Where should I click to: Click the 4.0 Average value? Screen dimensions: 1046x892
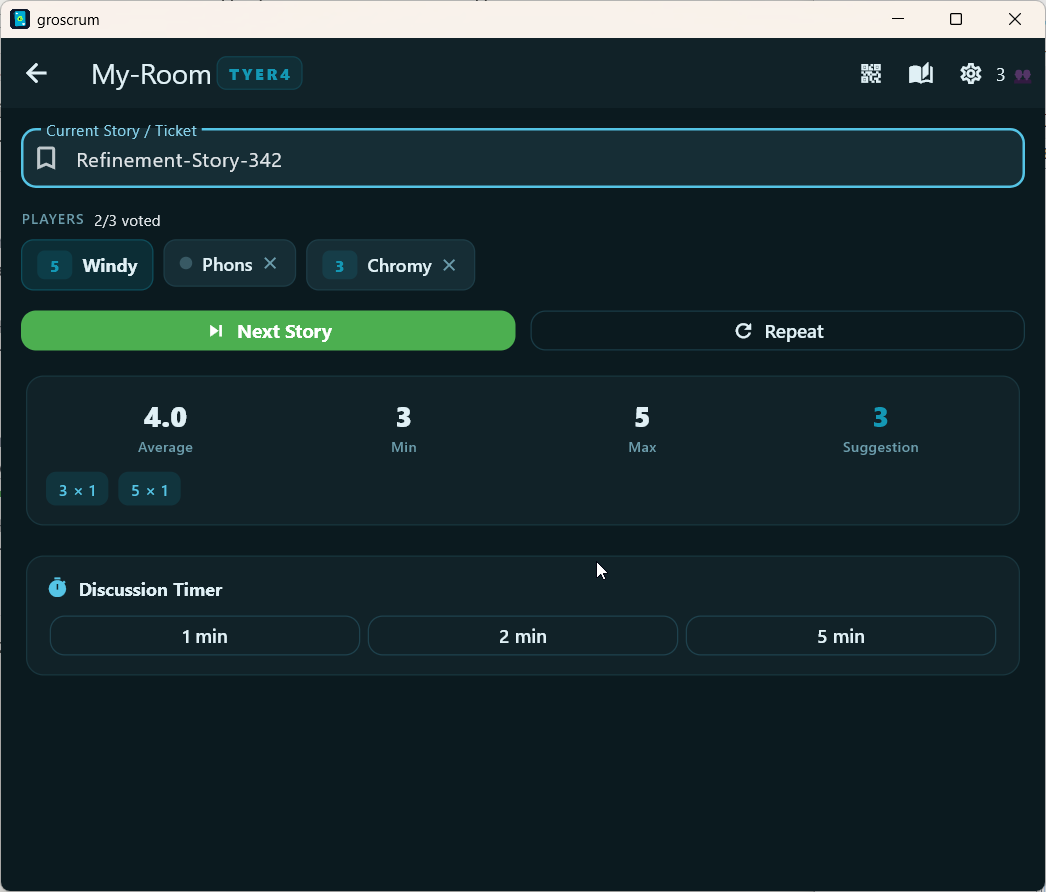tap(165, 418)
